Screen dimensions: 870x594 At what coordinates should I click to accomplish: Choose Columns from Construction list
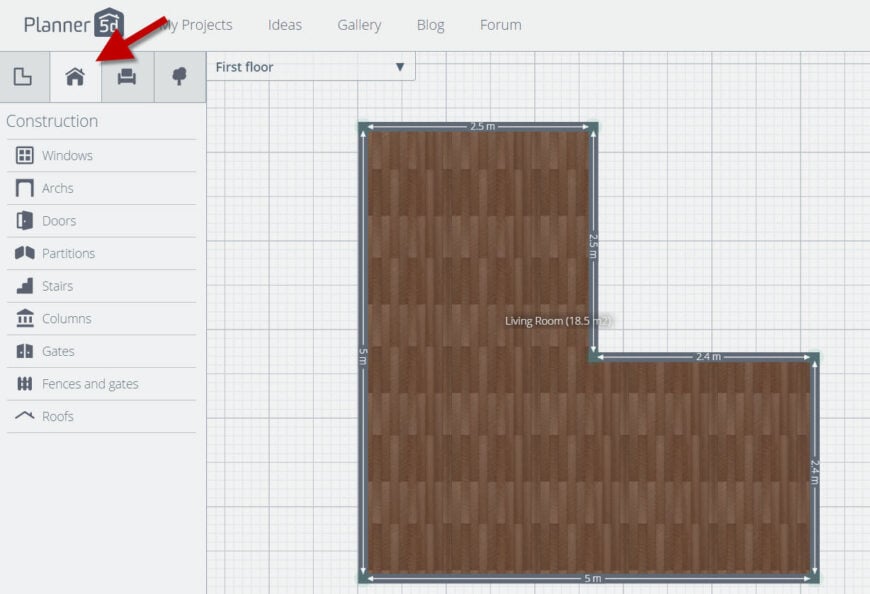(67, 319)
